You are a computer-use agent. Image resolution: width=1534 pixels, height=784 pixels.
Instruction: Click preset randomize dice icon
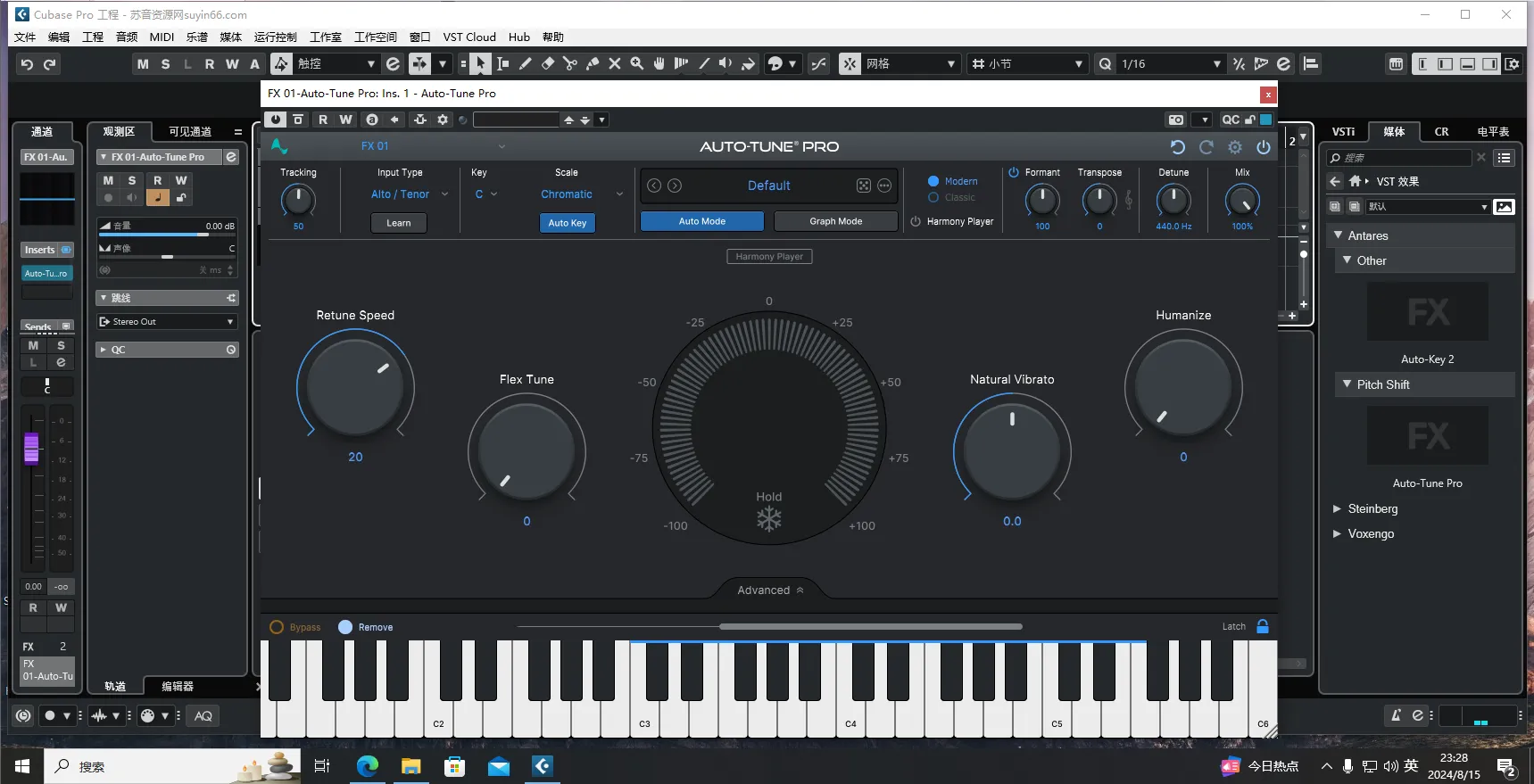864,186
